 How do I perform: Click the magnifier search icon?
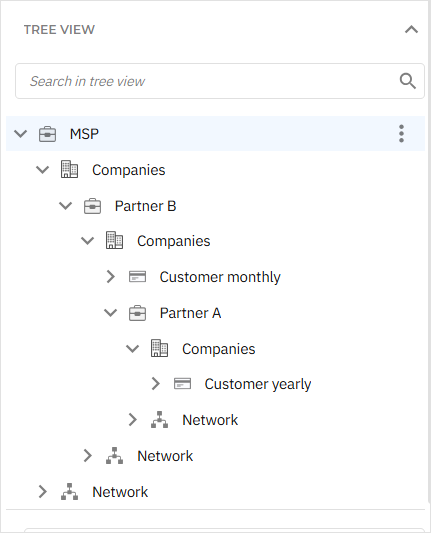tap(408, 81)
